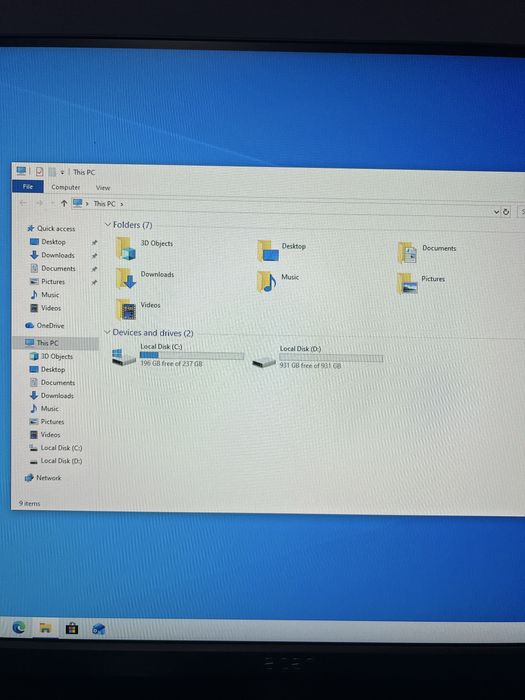The image size is (525, 700).
Task: Click This PC in address bar path
Action: [x=104, y=204]
